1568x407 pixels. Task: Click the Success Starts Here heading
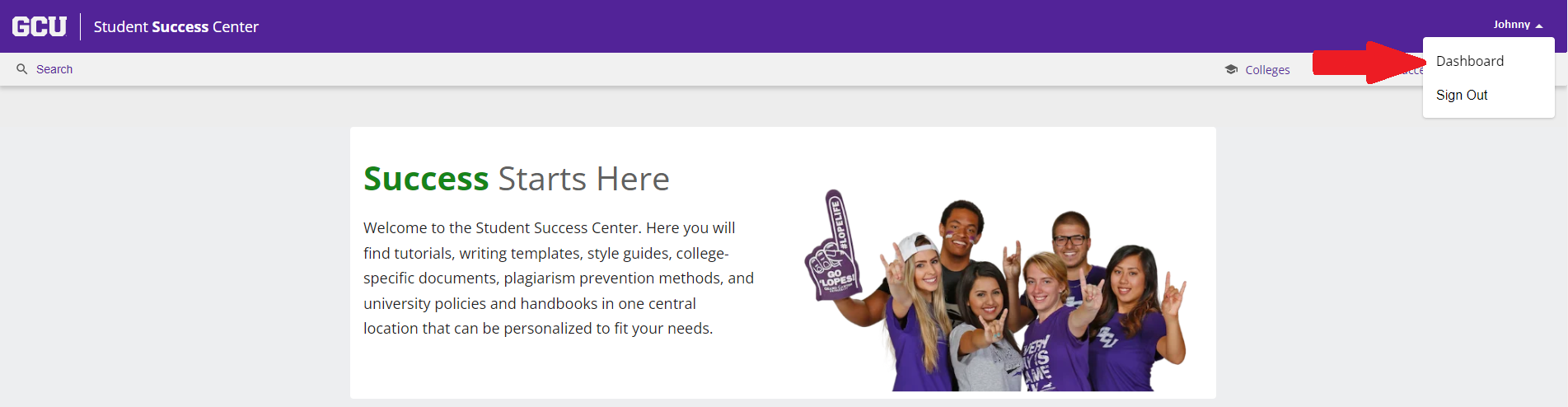517,179
